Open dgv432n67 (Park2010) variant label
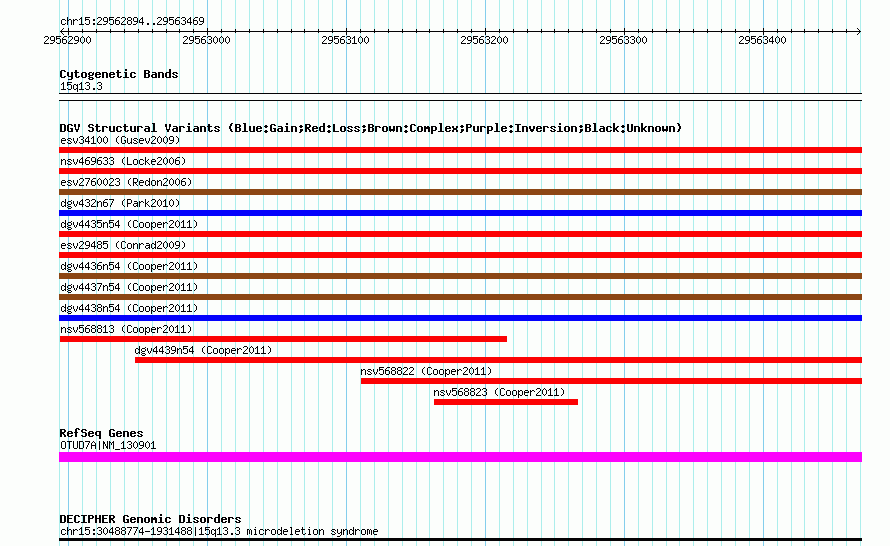 tap(120, 203)
